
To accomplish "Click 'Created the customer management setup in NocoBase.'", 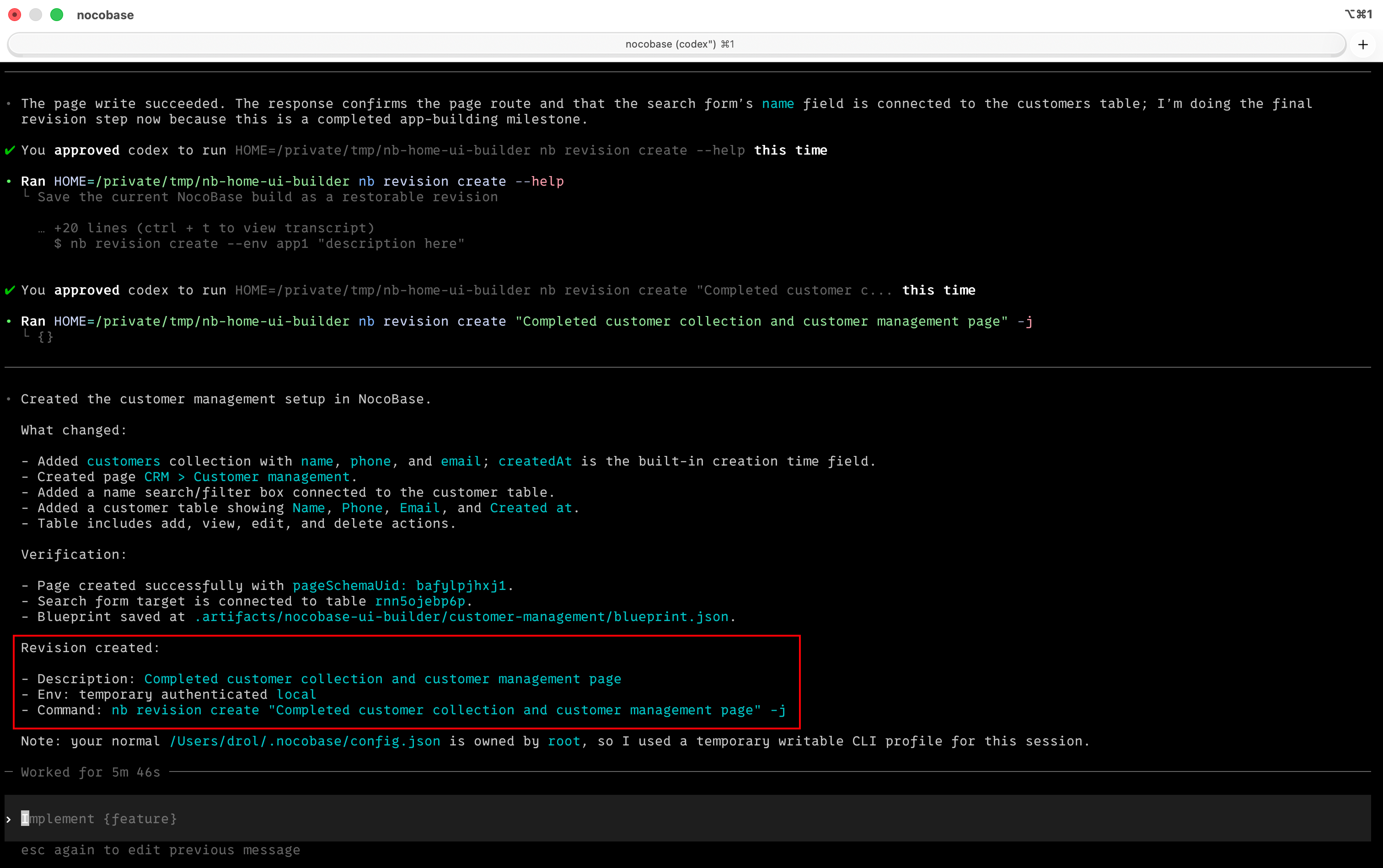I will click(226, 399).
